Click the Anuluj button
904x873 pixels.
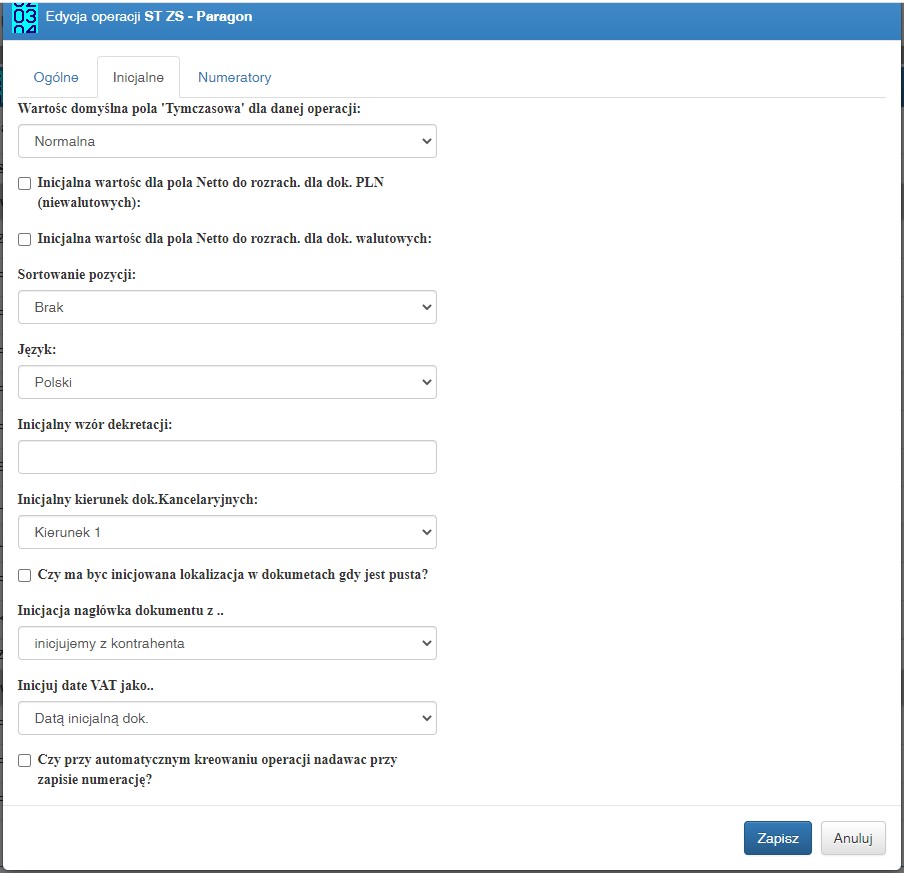pyautogui.click(x=853, y=838)
